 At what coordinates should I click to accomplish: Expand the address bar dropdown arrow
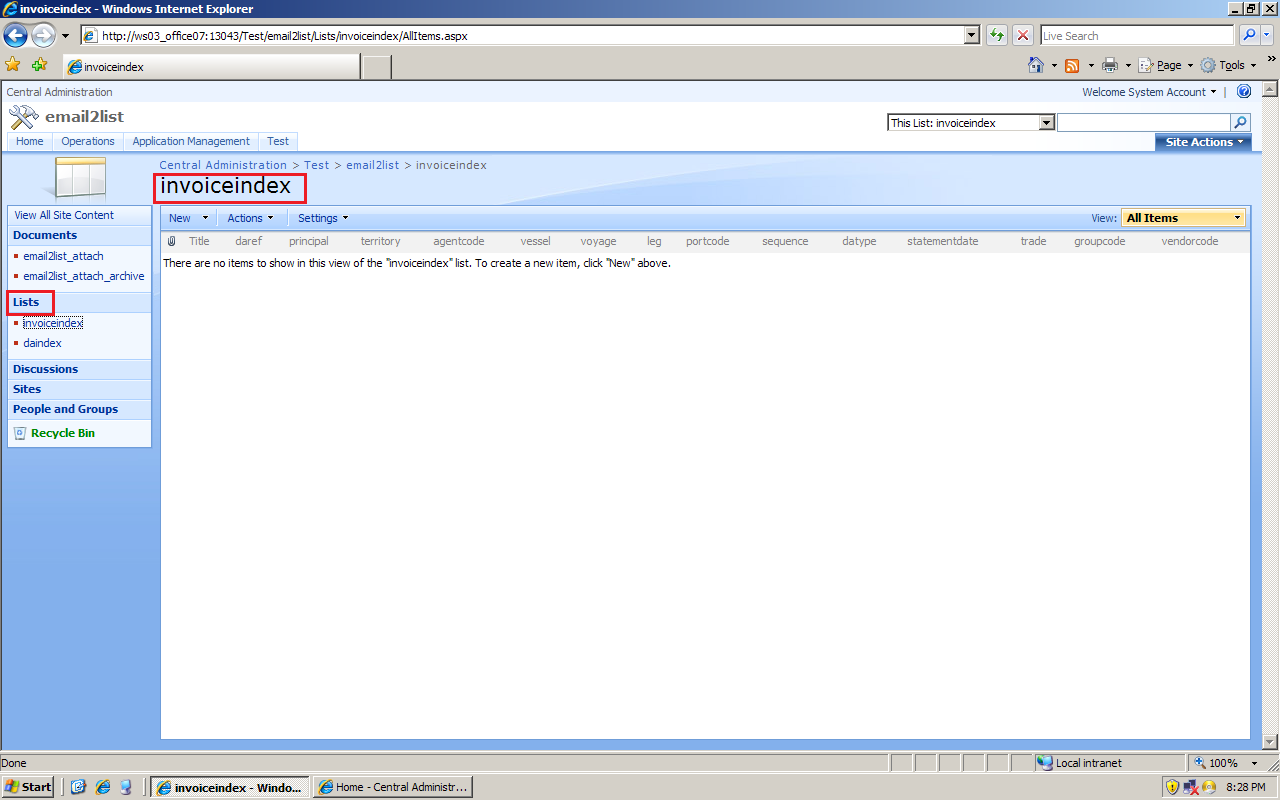pyautogui.click(x=972, y=36)
